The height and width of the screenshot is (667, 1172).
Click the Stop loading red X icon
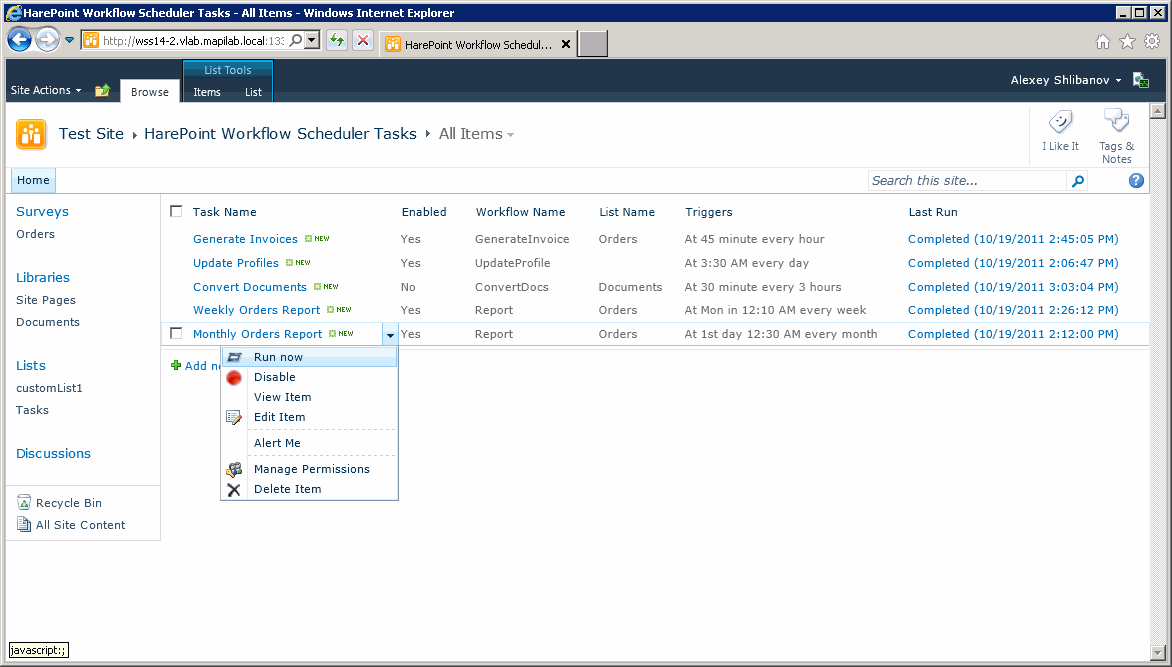click(363, 40)
